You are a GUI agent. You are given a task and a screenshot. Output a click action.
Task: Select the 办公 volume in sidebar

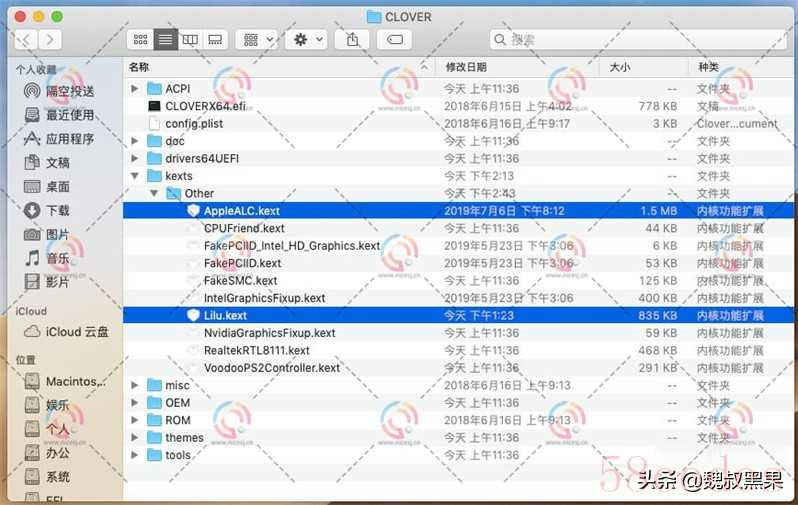coord(47,453)
